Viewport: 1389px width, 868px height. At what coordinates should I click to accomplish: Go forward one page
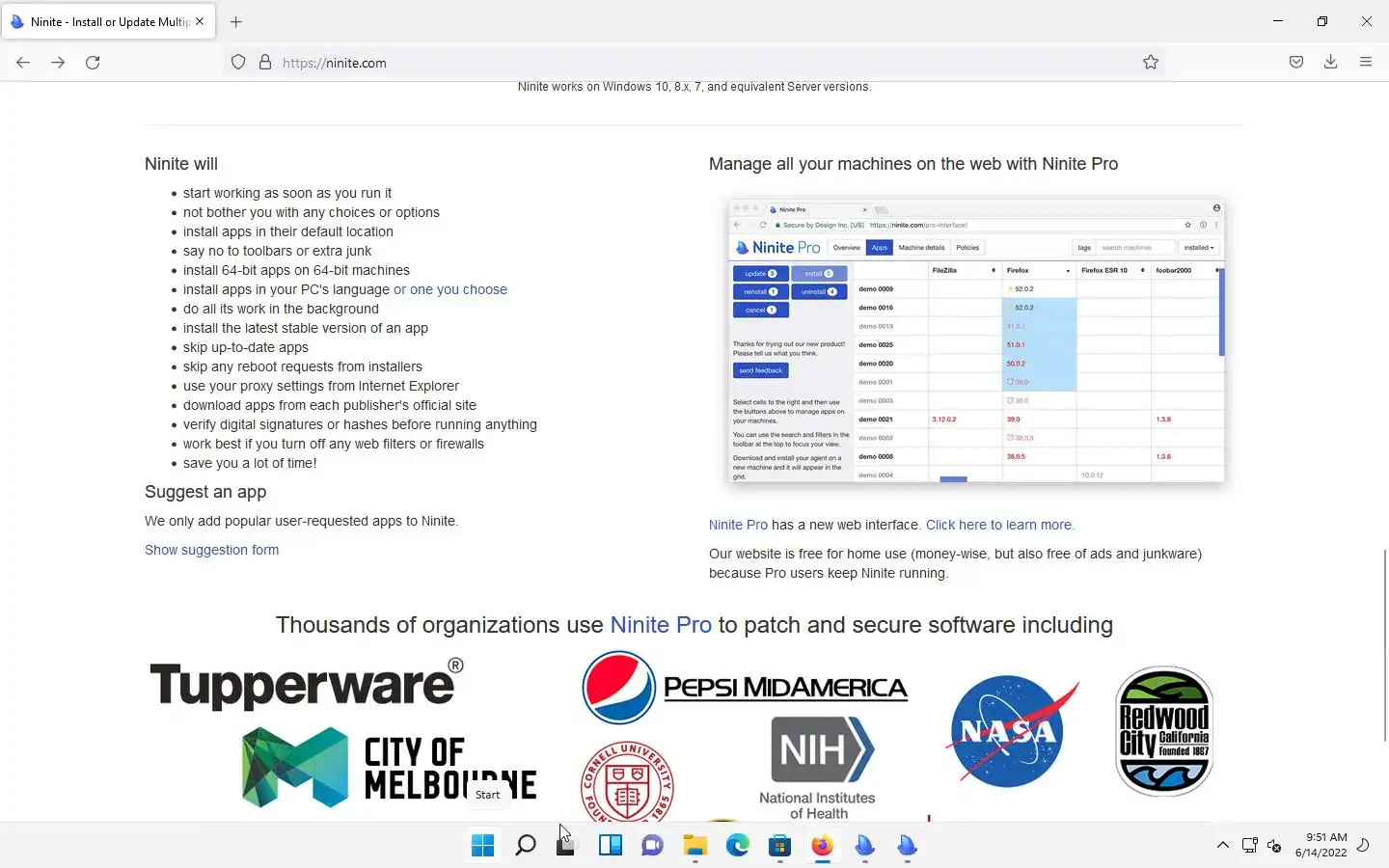point(58,63)
